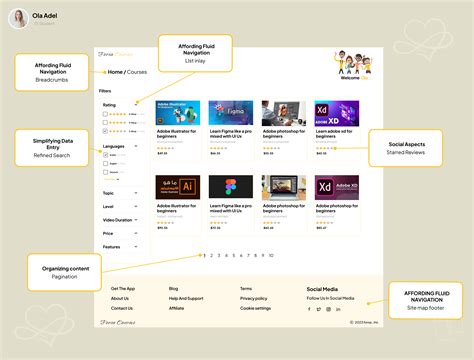
Task: Open the blue Adobe Illustrator course thumbnail
Action: click(x=178, y=113)
